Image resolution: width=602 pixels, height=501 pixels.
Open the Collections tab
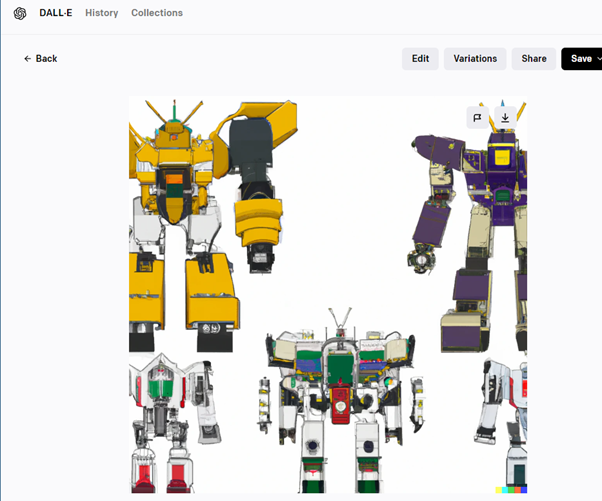(157, 13)
